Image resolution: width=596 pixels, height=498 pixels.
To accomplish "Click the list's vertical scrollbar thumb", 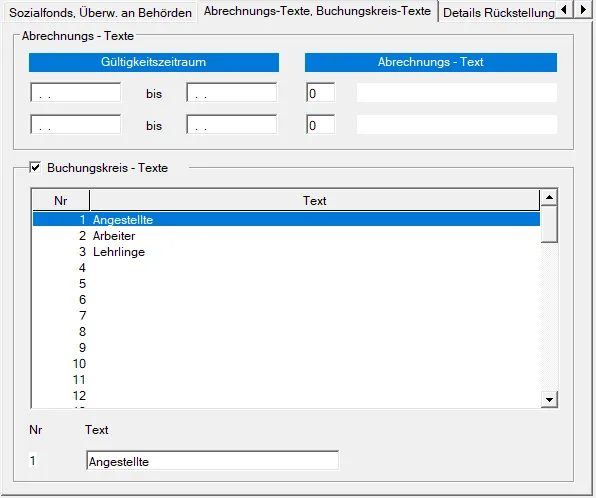I will (549, 224).
